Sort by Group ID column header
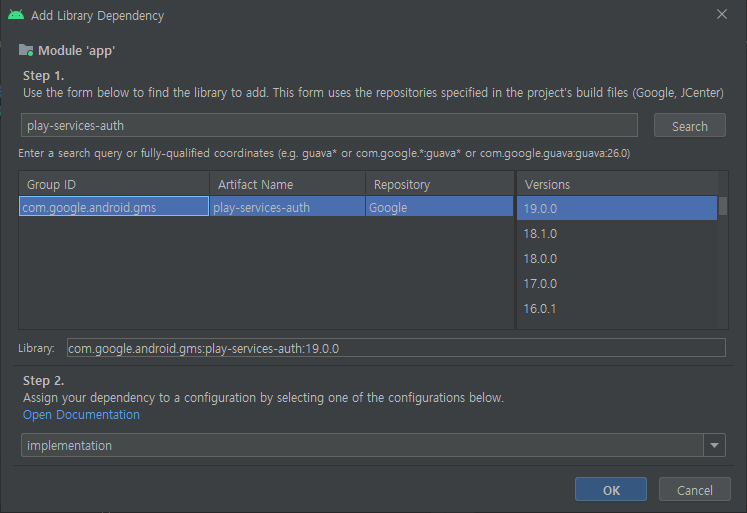The image size is (747, 513). pyautogui.click(x=114, y=184)
